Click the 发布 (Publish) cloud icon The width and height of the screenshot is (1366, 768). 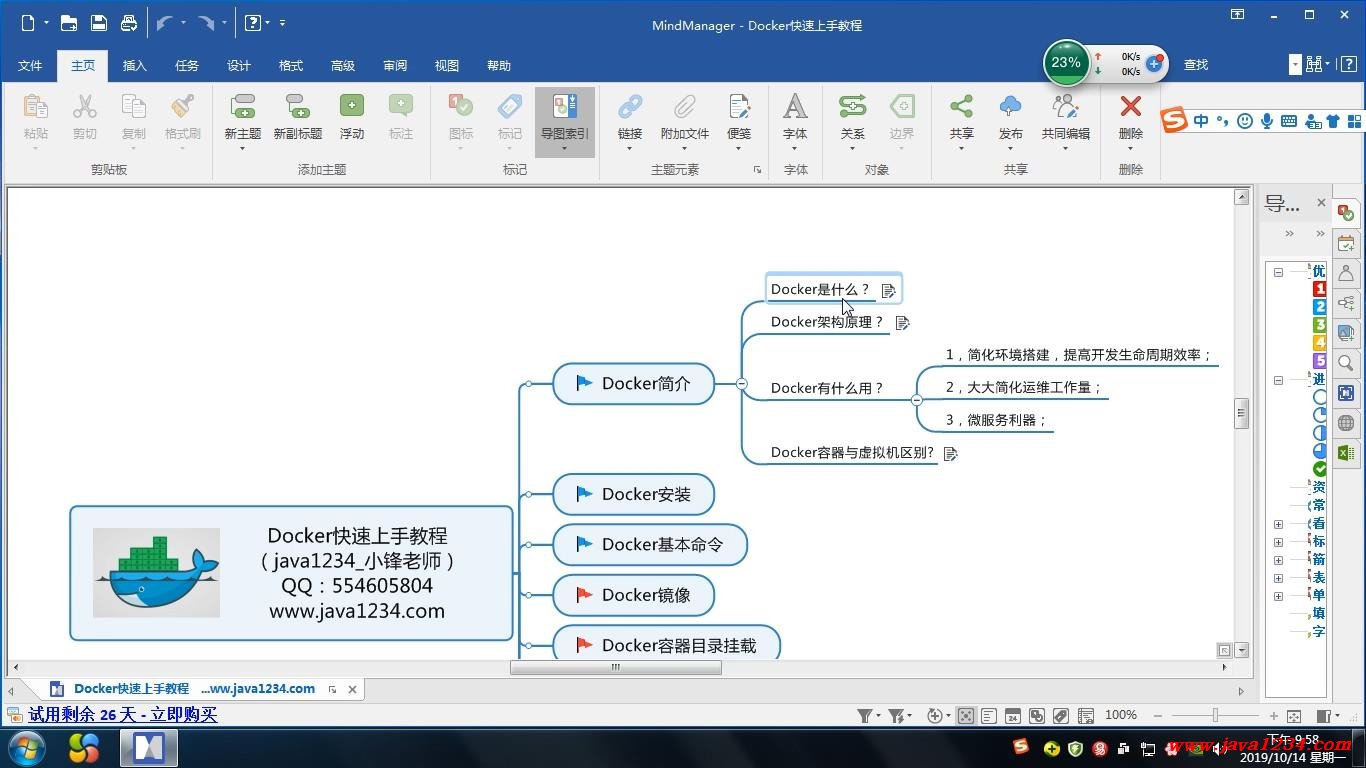pos(1011,106)
